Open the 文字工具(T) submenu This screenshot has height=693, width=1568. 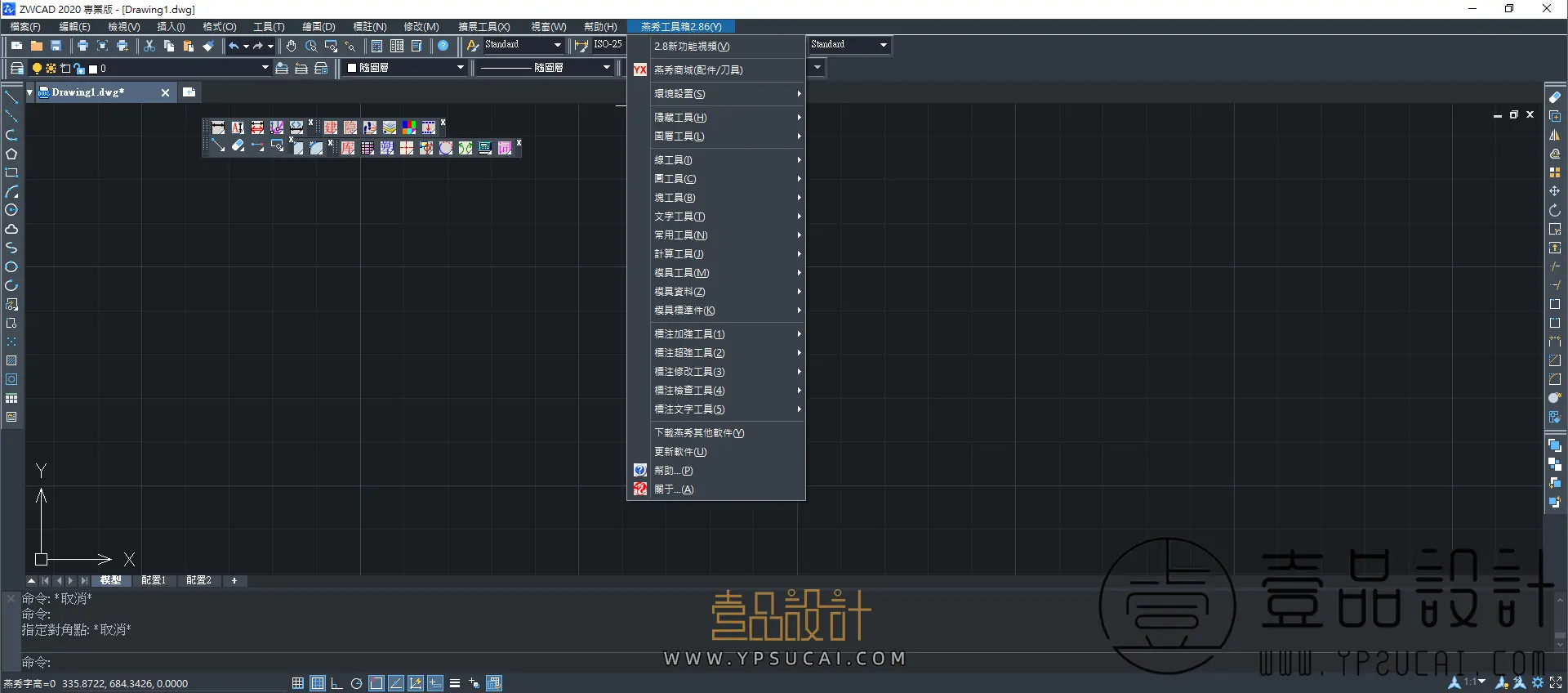point(716,217)
